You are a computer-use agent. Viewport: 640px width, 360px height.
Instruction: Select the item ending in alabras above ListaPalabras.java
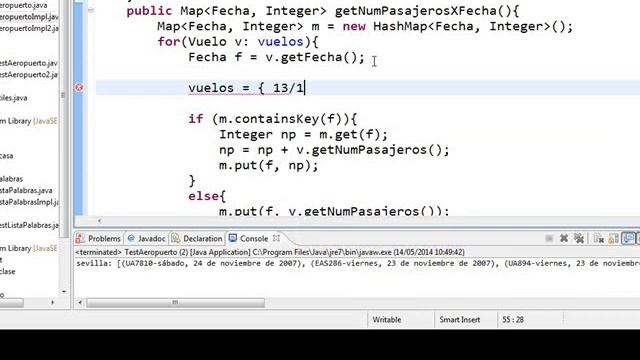point(11,179)
